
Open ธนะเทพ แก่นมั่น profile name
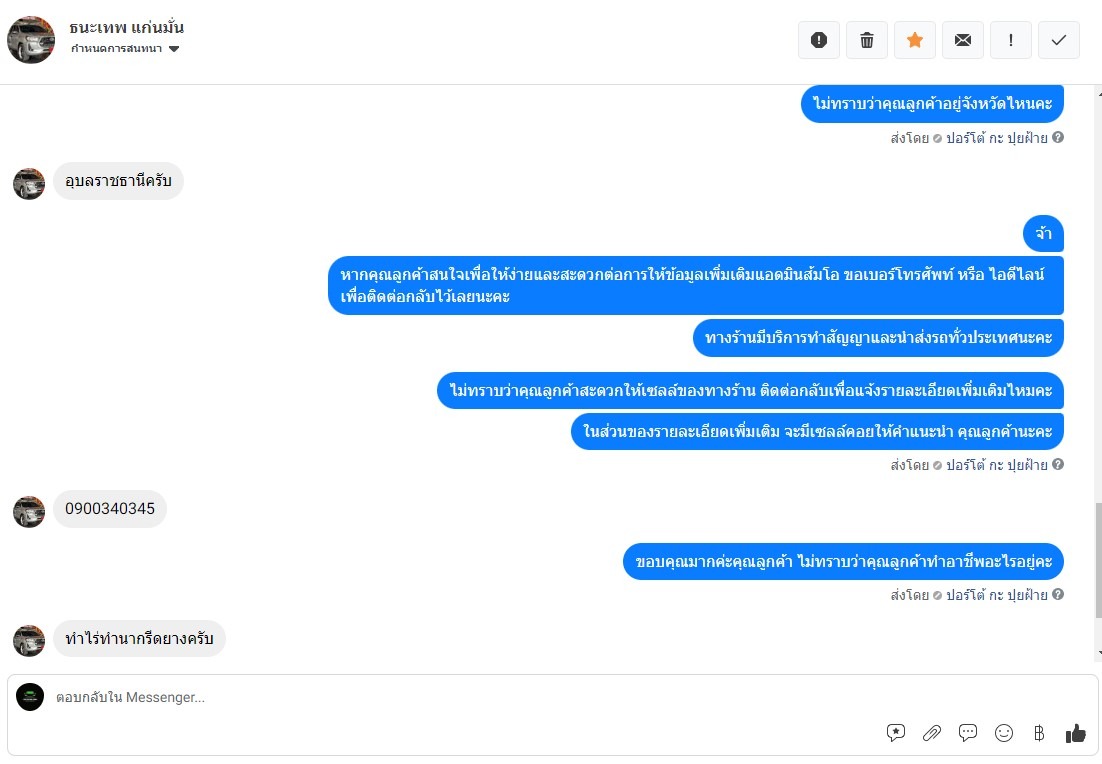[x=127, y=27]
